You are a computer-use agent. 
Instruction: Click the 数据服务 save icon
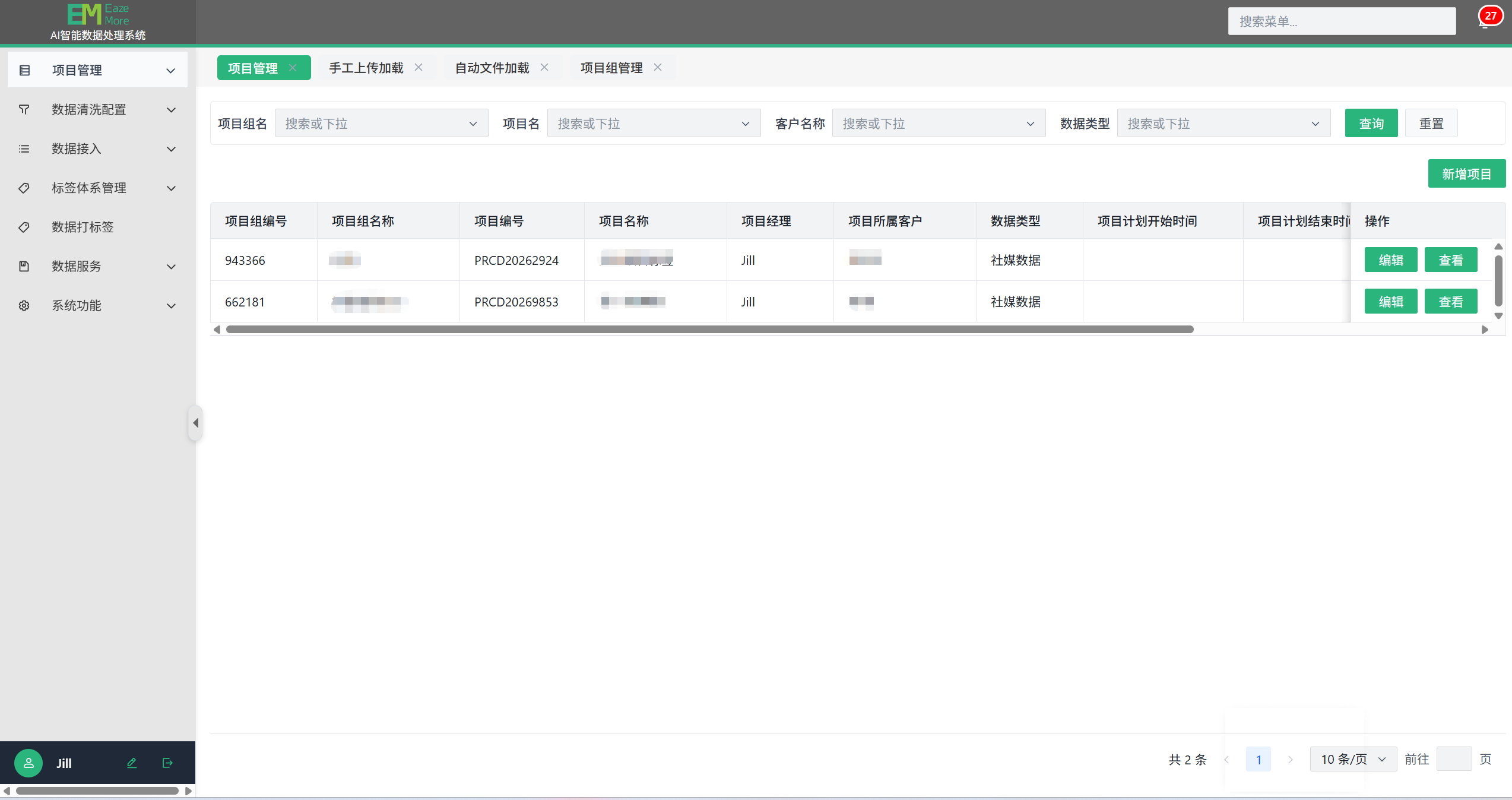tap(24, 267)
